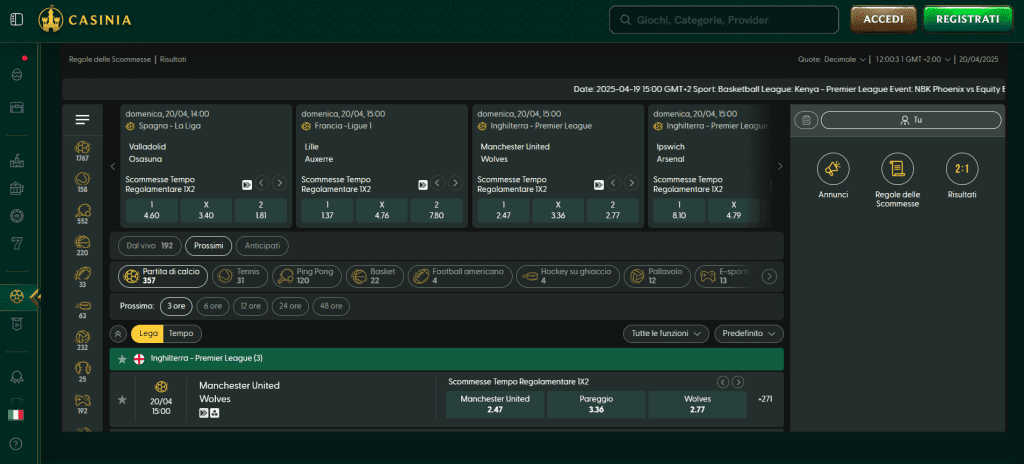Open the bet slip clipboard icon
1024x464 pixels.
tap(806, 120)
